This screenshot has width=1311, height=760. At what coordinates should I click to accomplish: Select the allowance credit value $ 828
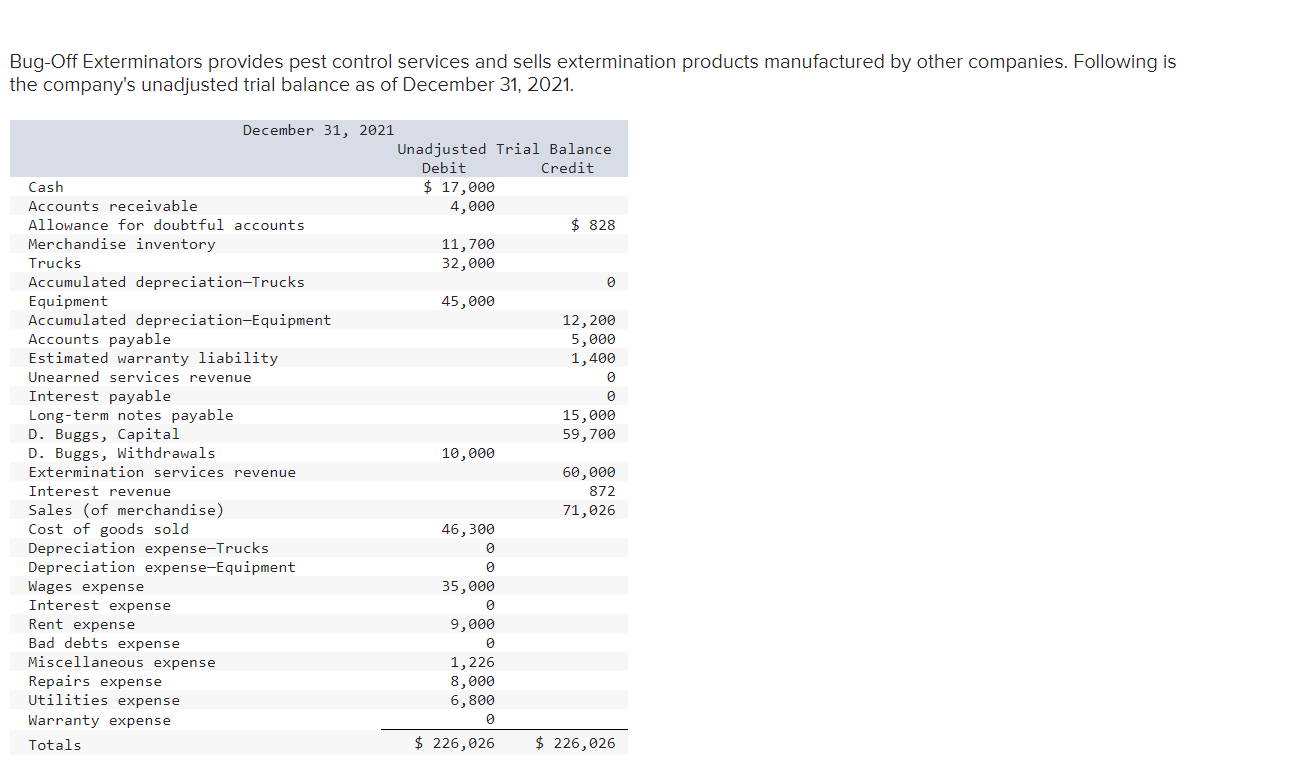tap(594, 225)
